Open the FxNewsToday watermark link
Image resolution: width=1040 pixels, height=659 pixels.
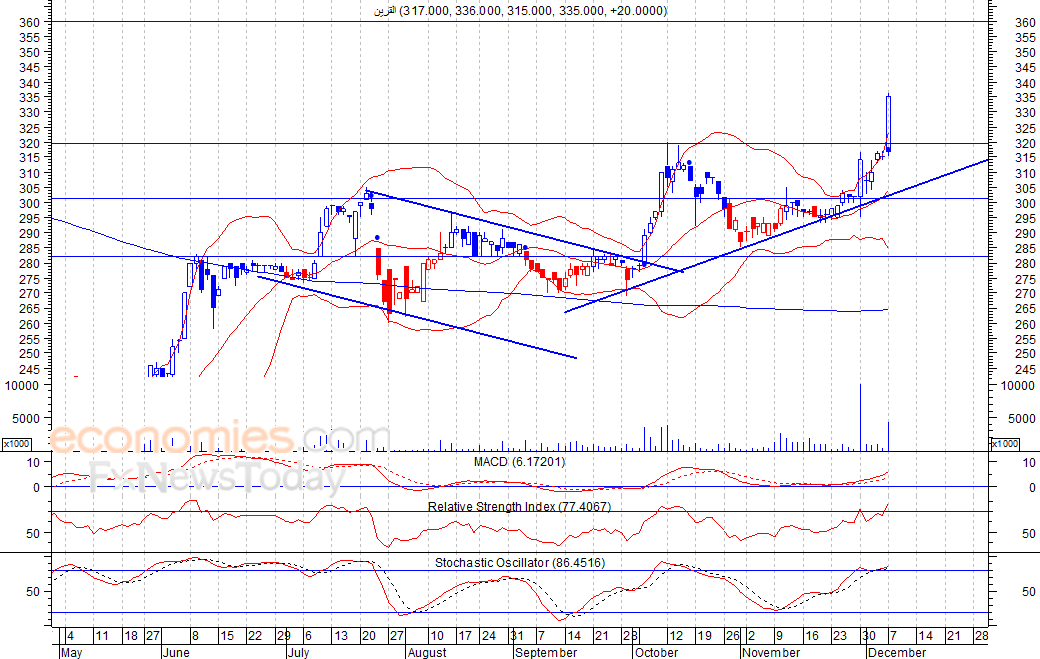pos(217,480)
